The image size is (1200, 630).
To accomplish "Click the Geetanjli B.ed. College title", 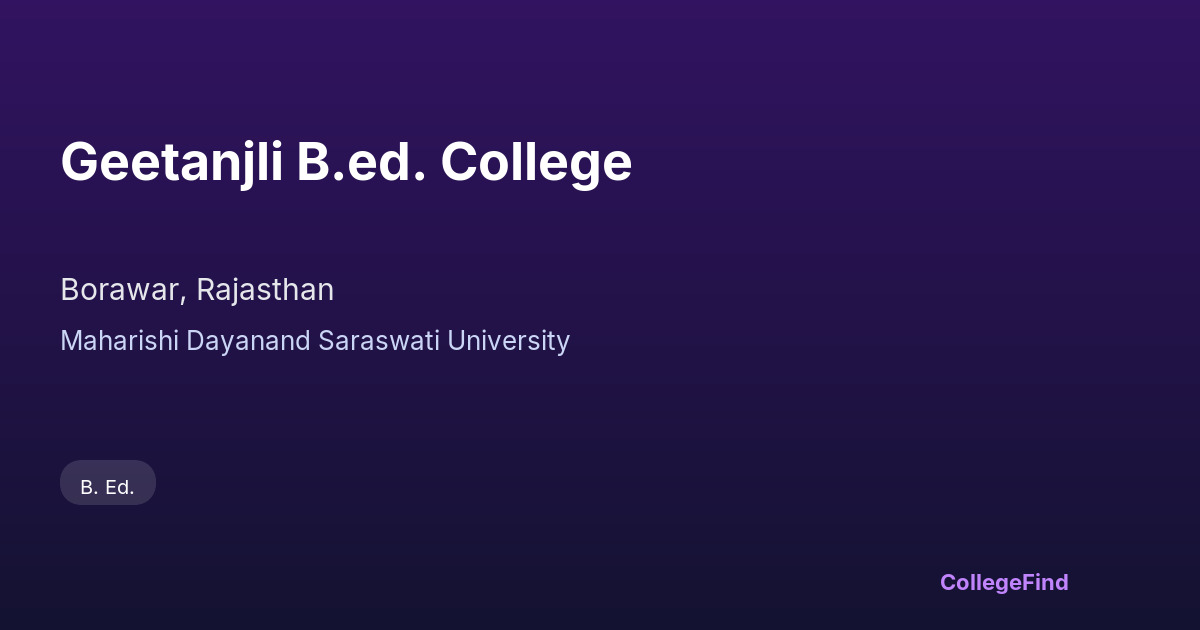I will pyautogui.click(x=346, y=162).
